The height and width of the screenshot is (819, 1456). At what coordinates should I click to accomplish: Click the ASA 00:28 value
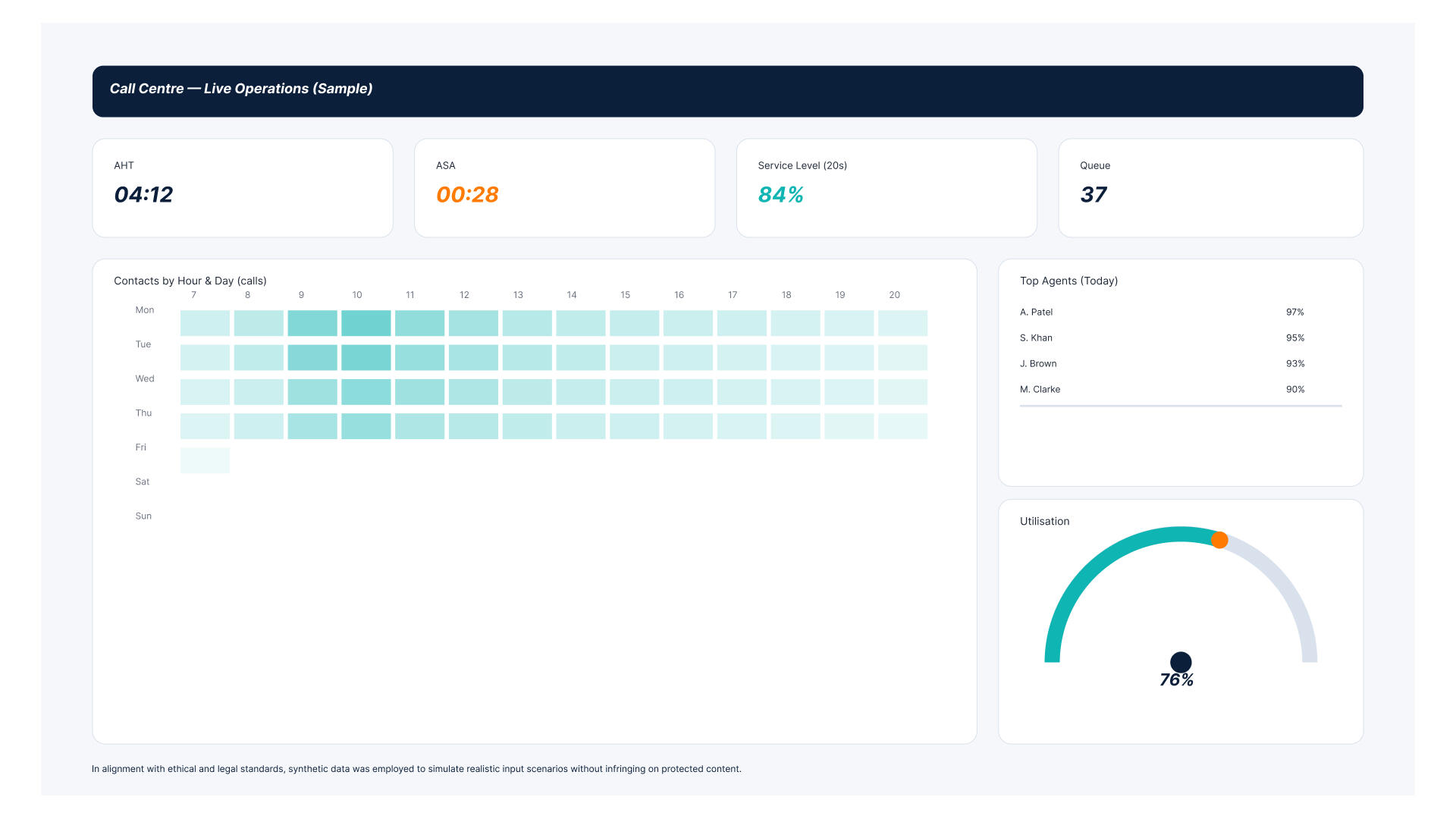467,195
